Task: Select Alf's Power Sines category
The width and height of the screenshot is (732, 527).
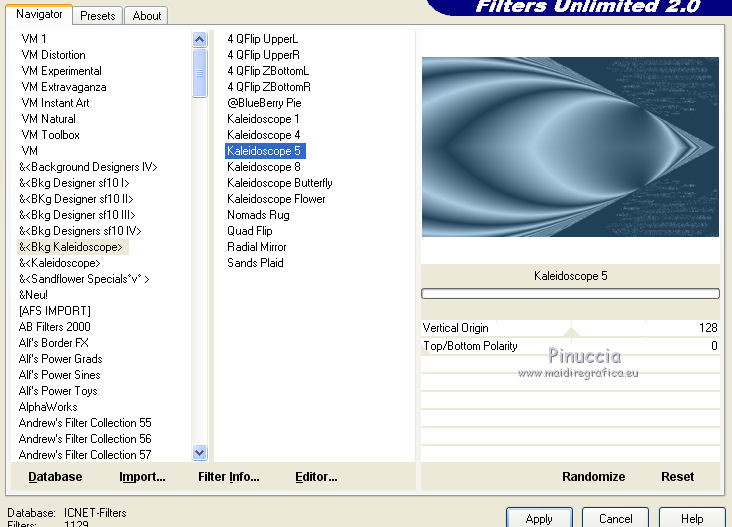Action: [x=60, y=375]
